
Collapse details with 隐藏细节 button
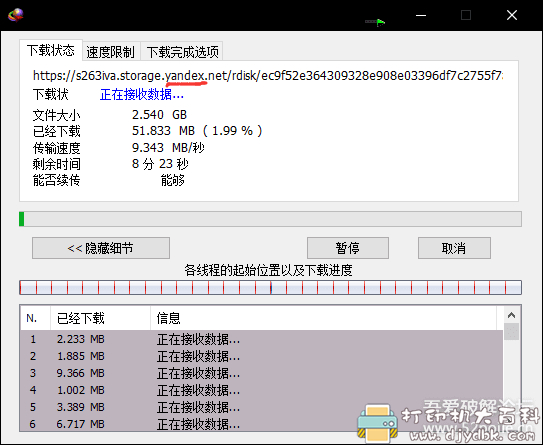101,248
